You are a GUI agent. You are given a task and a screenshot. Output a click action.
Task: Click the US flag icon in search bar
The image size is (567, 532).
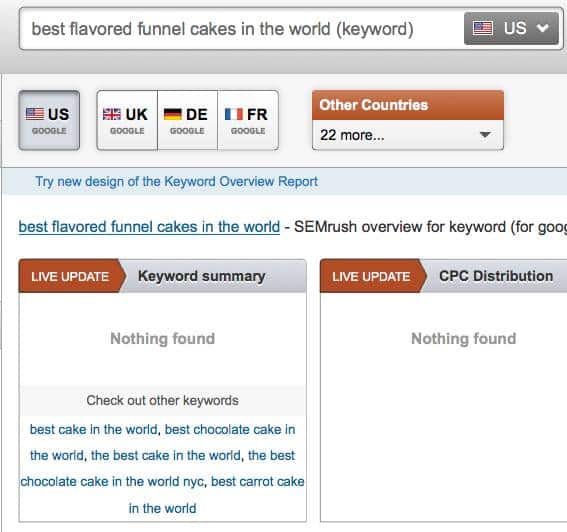[x=483, y=28]
